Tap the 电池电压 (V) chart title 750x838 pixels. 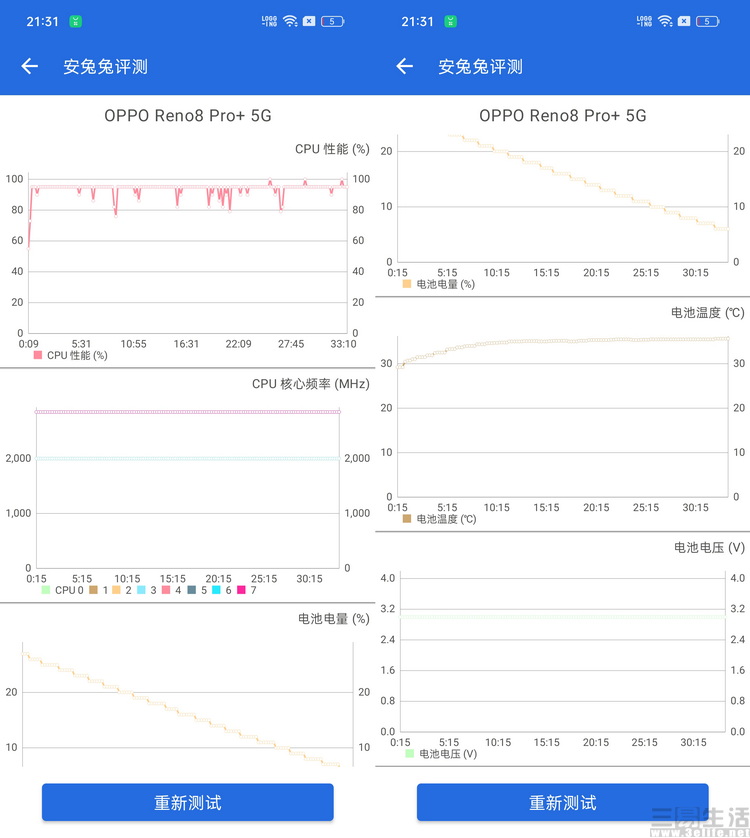click(x=709, y=548)
